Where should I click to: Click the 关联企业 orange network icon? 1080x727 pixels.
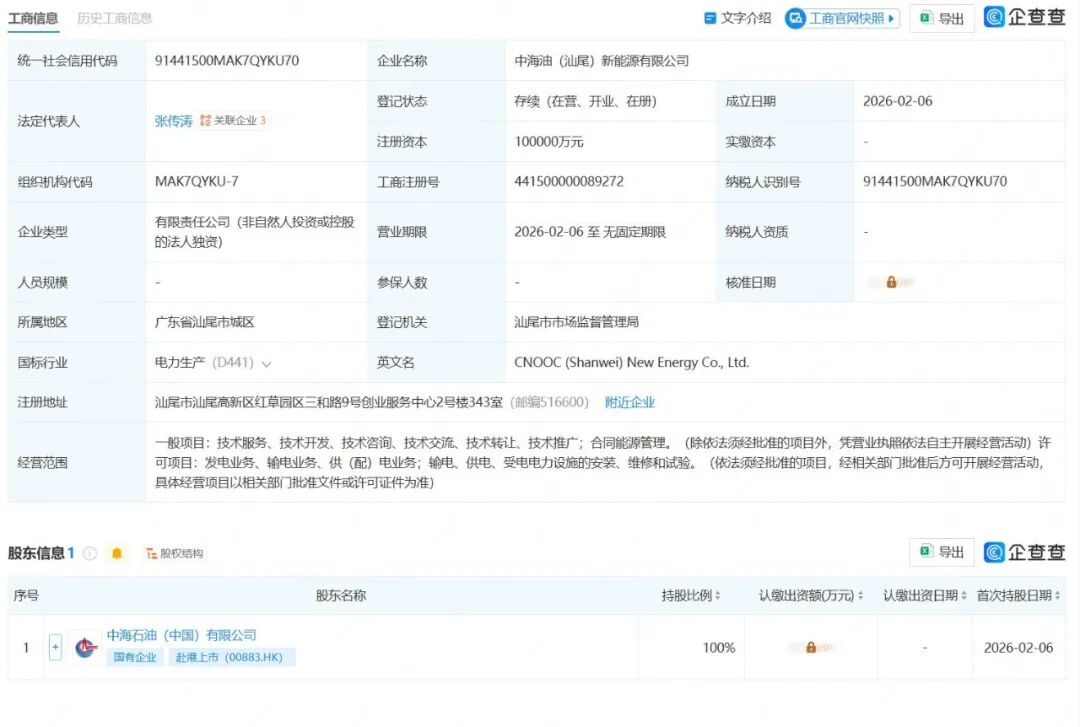tap(205, 121)
